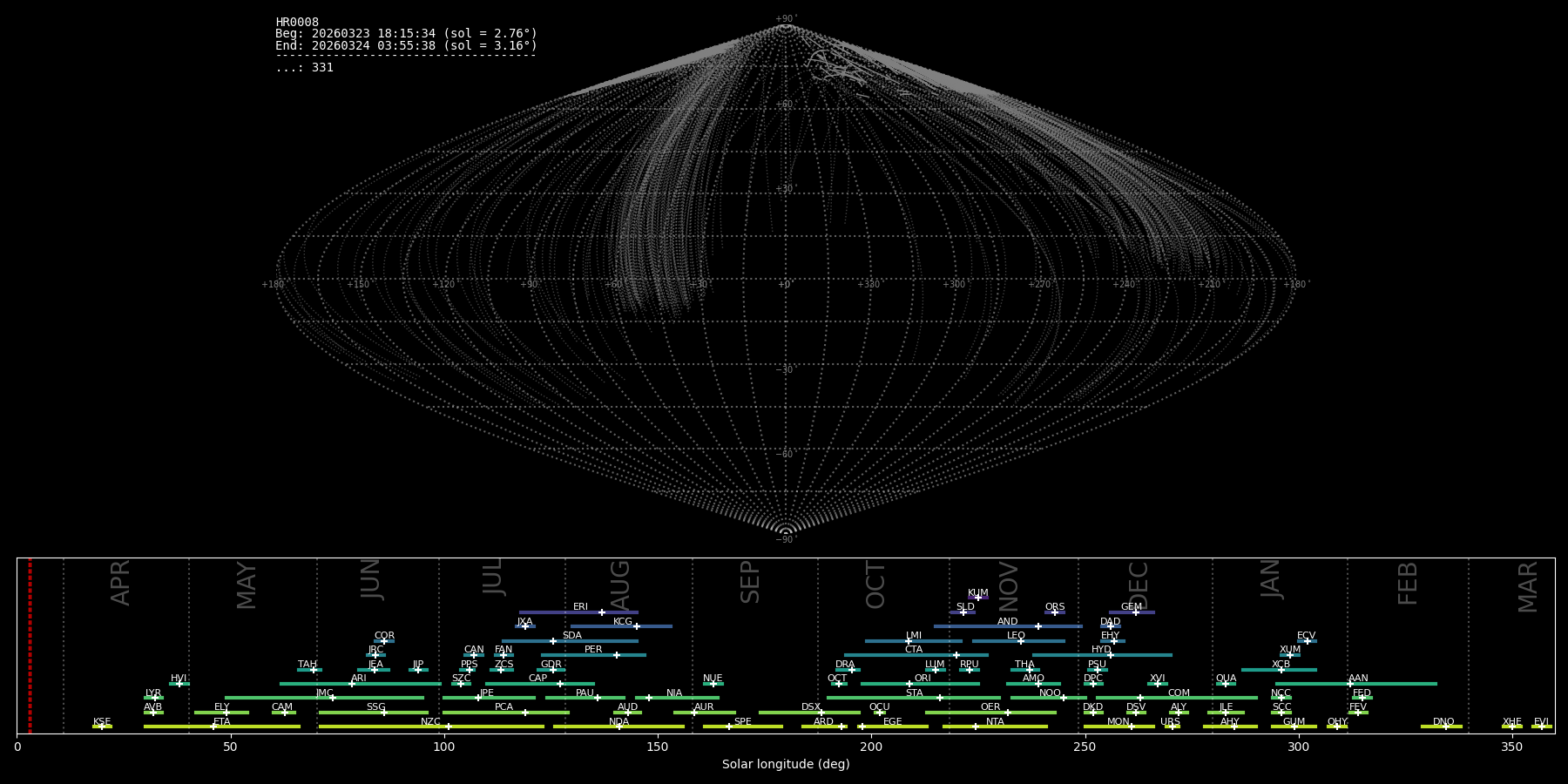This screenshot has height=784, width=1568.
Task: Click the ARI activity bar
Action: tap(361, 684)
